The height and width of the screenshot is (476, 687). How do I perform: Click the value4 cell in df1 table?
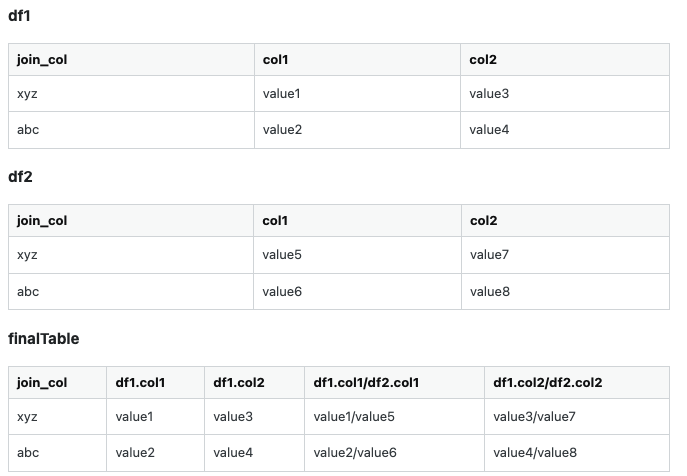coord(565,130)
